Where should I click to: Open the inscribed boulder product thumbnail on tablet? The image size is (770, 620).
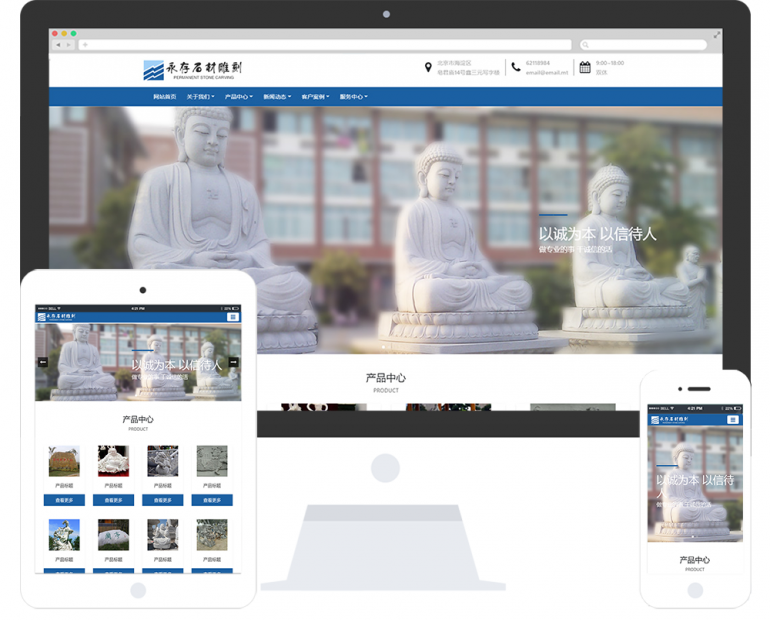[x=64, y=461]
